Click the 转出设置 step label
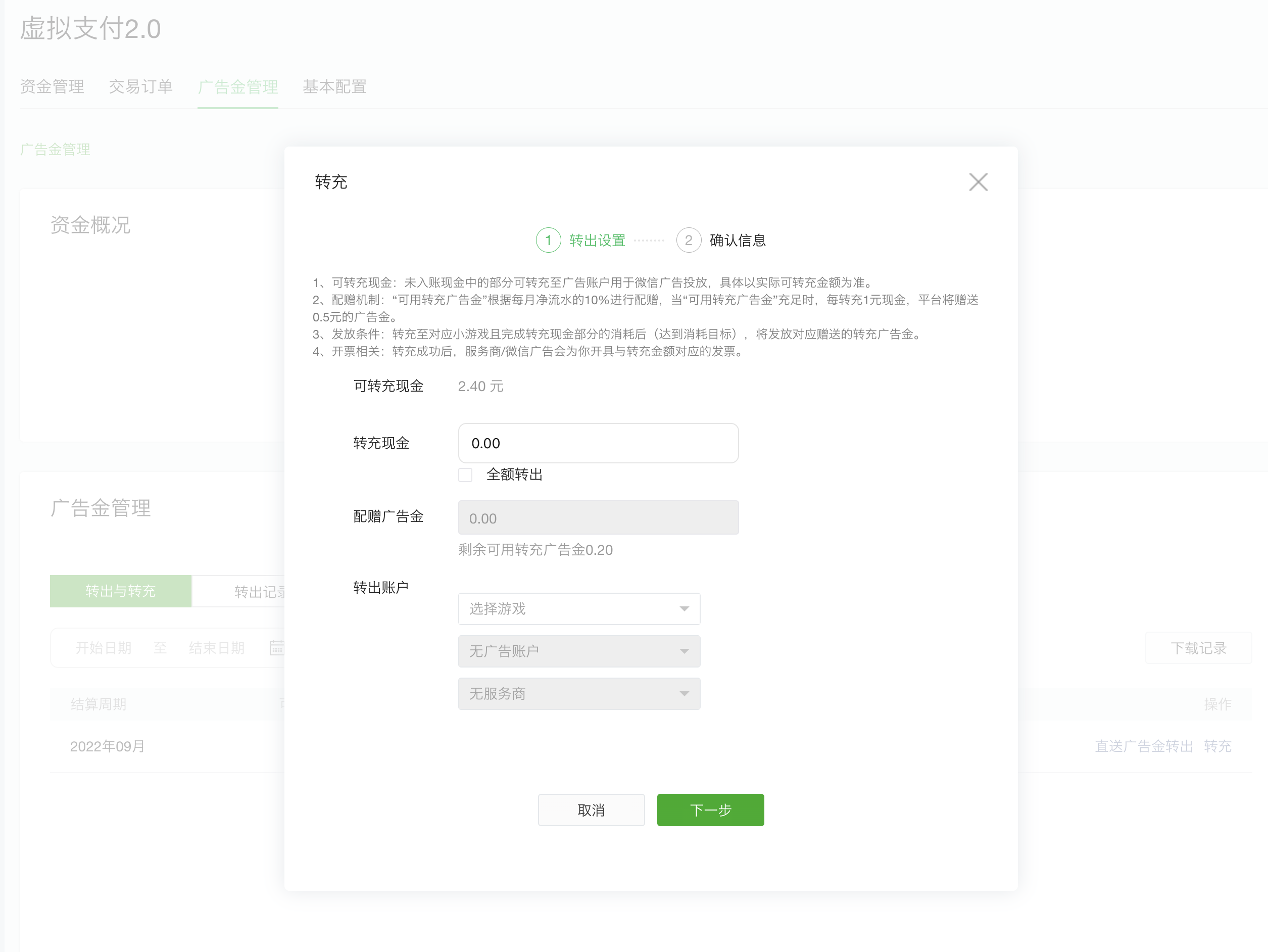The width and height of the screenshot is (1268, 952). [597, 241]
